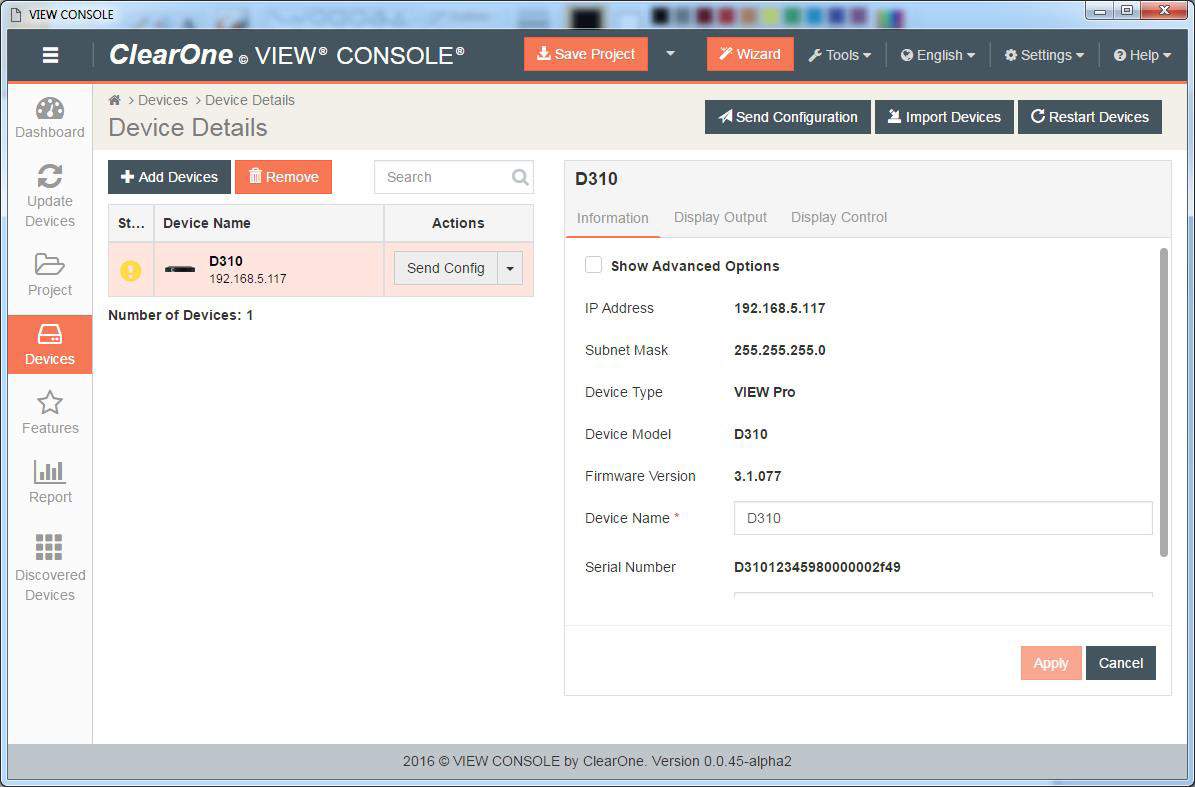Open the Help dropdown menu
The height and width of the screenshot is (787, 1195).
[x=1142, y=55]
